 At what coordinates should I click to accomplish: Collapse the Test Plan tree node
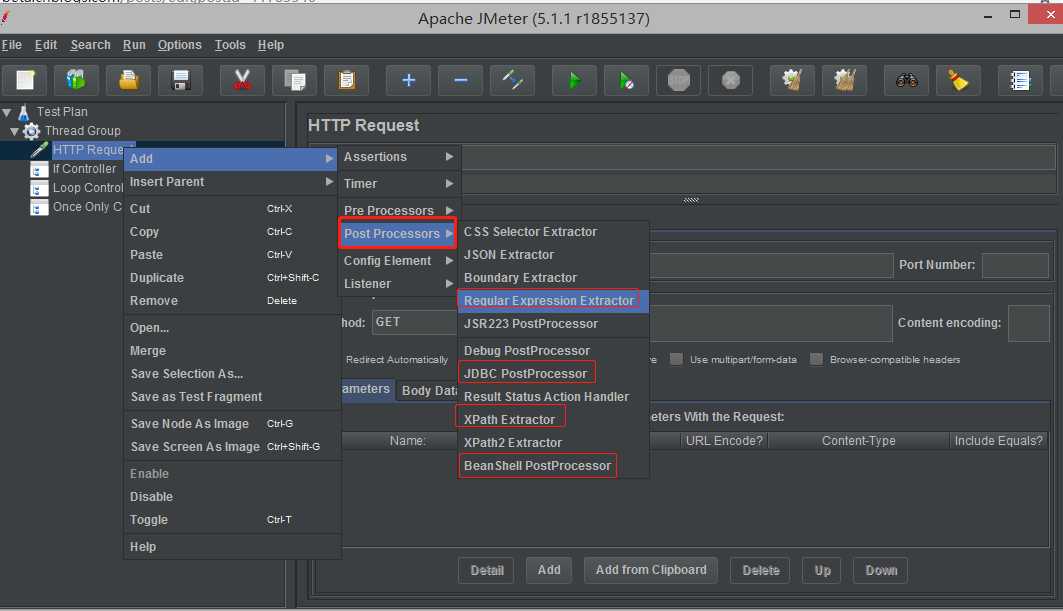[7, 112]
